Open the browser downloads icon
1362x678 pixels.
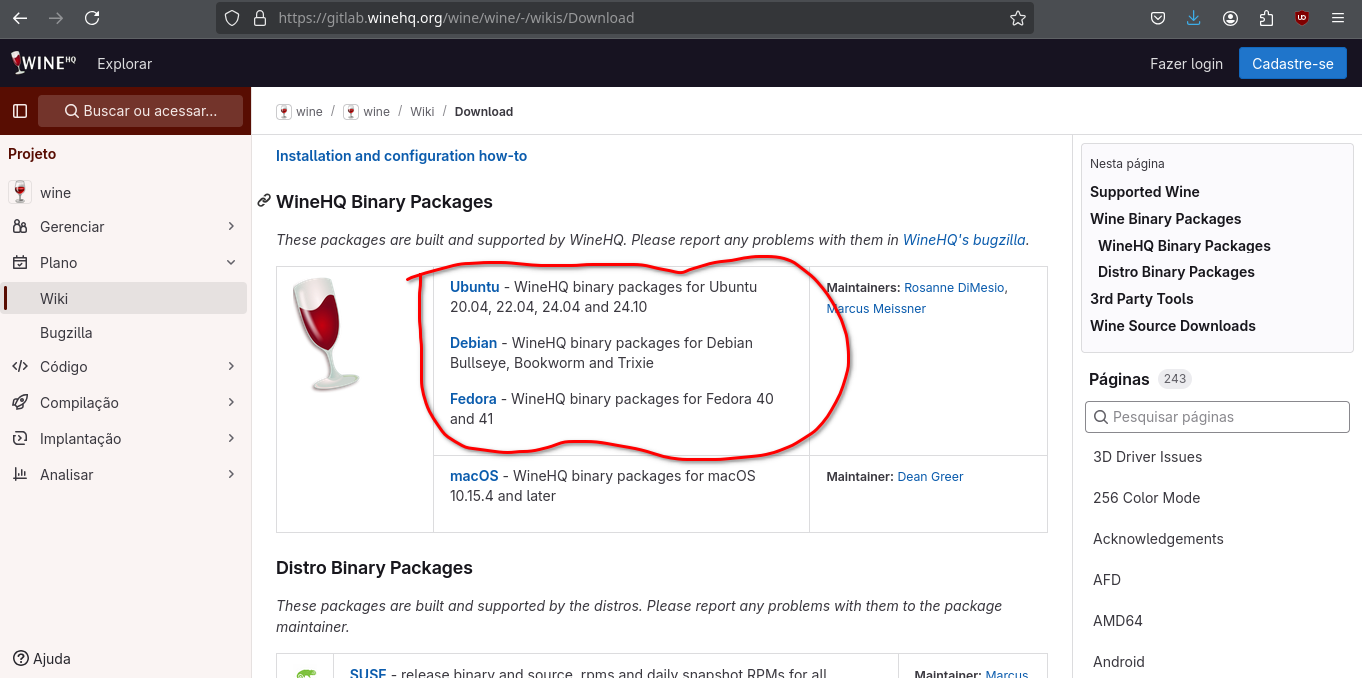pyautogui.click(x=1194, y=18)
